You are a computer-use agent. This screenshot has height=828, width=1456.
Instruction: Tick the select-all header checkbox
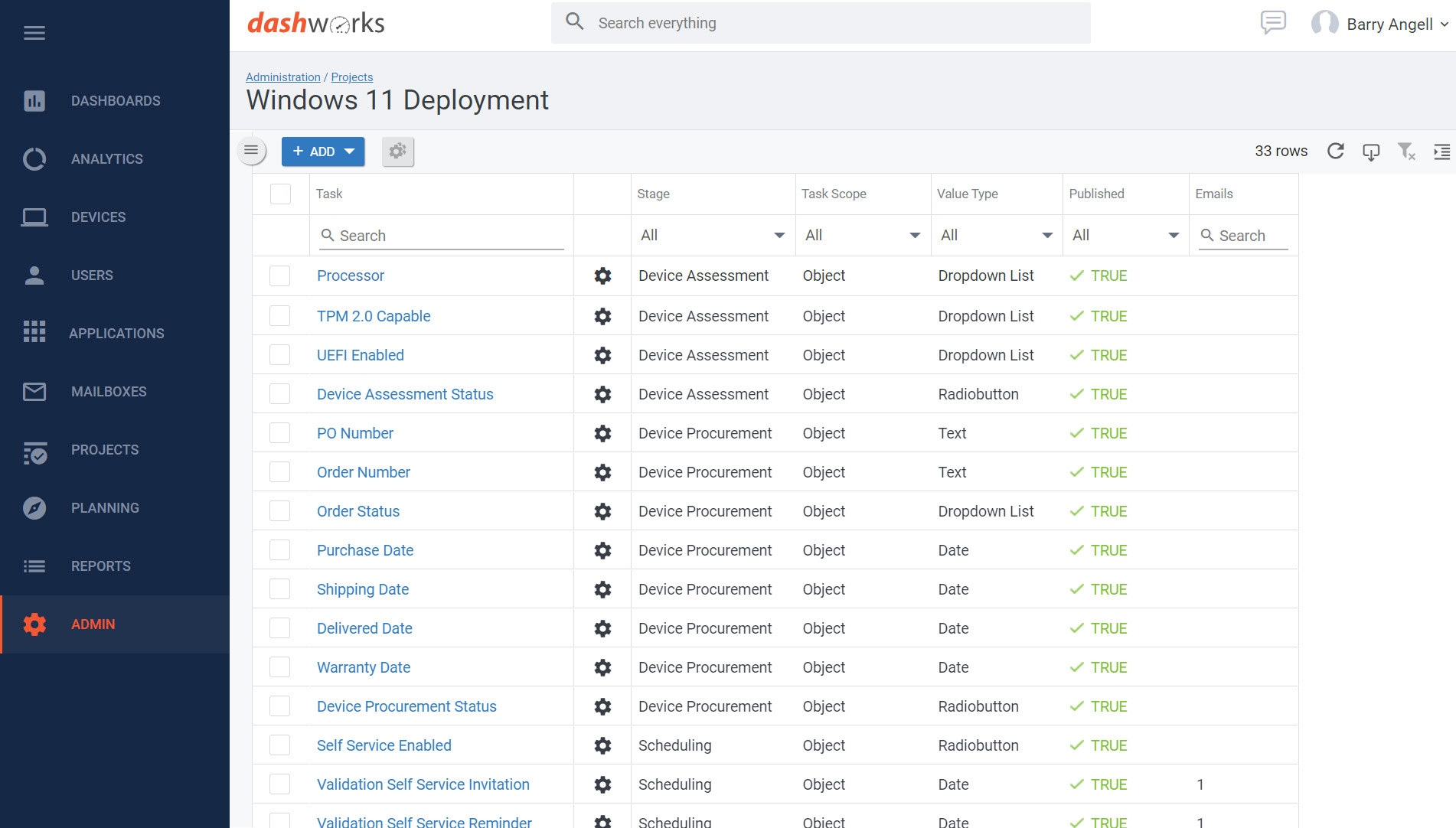pyautogui.click(x=281, y=194)
